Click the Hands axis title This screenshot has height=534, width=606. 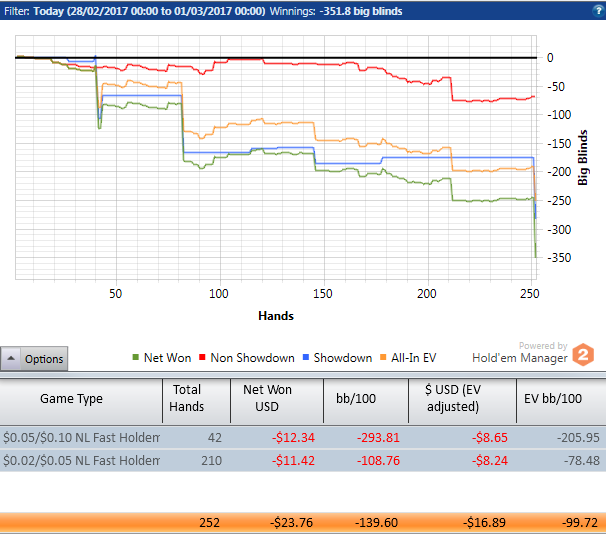276,316
